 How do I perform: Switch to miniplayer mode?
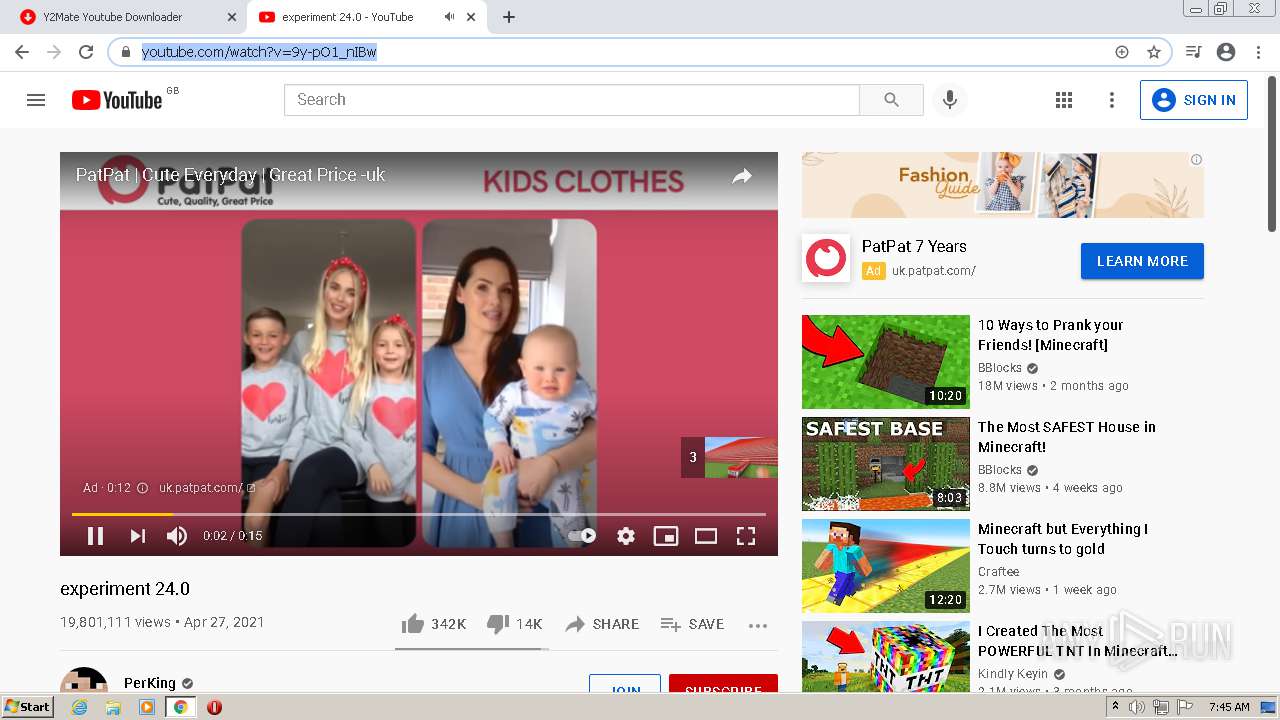665,536
